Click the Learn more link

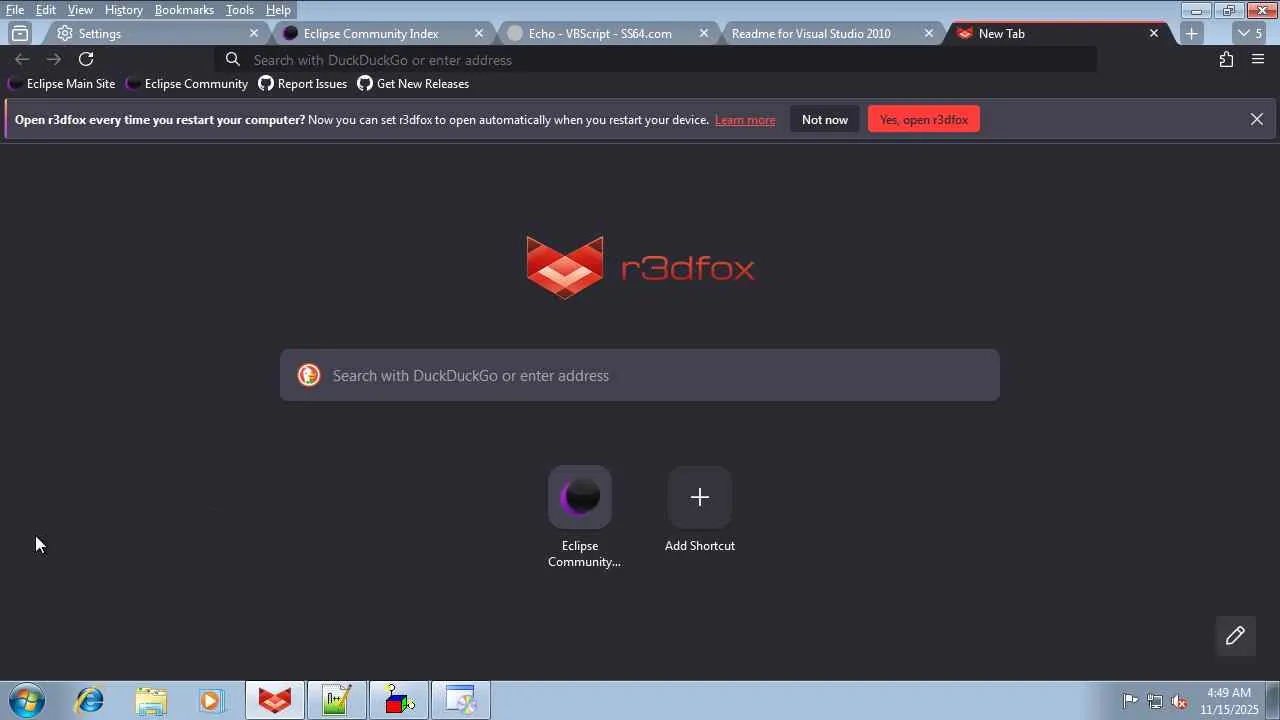[x=745, y=120]
